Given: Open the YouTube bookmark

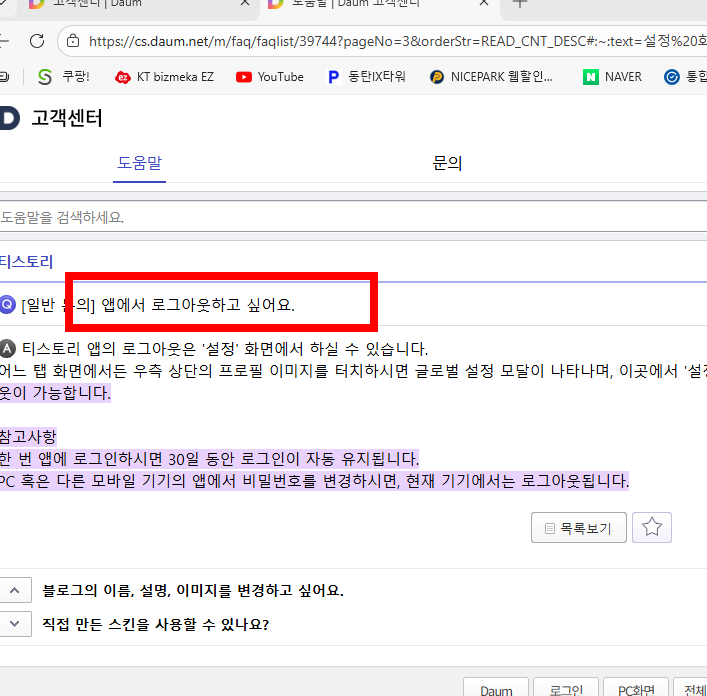Looking at the screenshot, I should pos(270,77).
